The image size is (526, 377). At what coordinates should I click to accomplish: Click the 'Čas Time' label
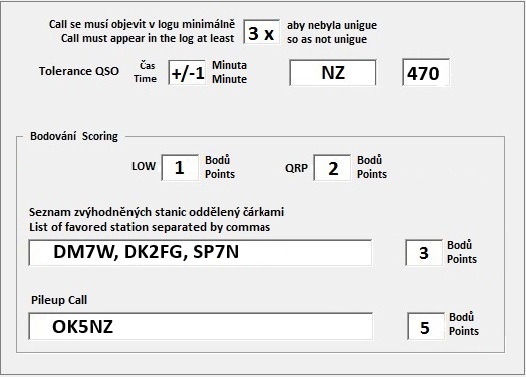click(x=146, y=72)
